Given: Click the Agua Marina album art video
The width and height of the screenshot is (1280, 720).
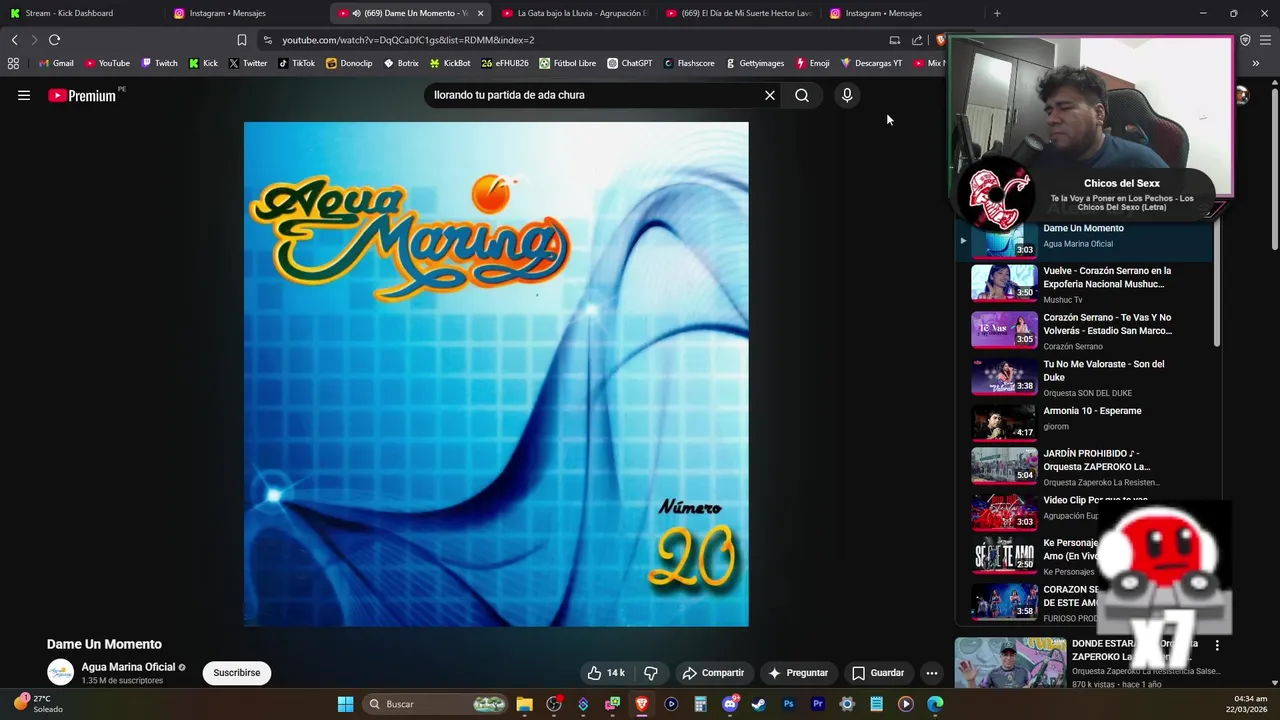Looking at the screenshot, I should click(x=496, y=374).
